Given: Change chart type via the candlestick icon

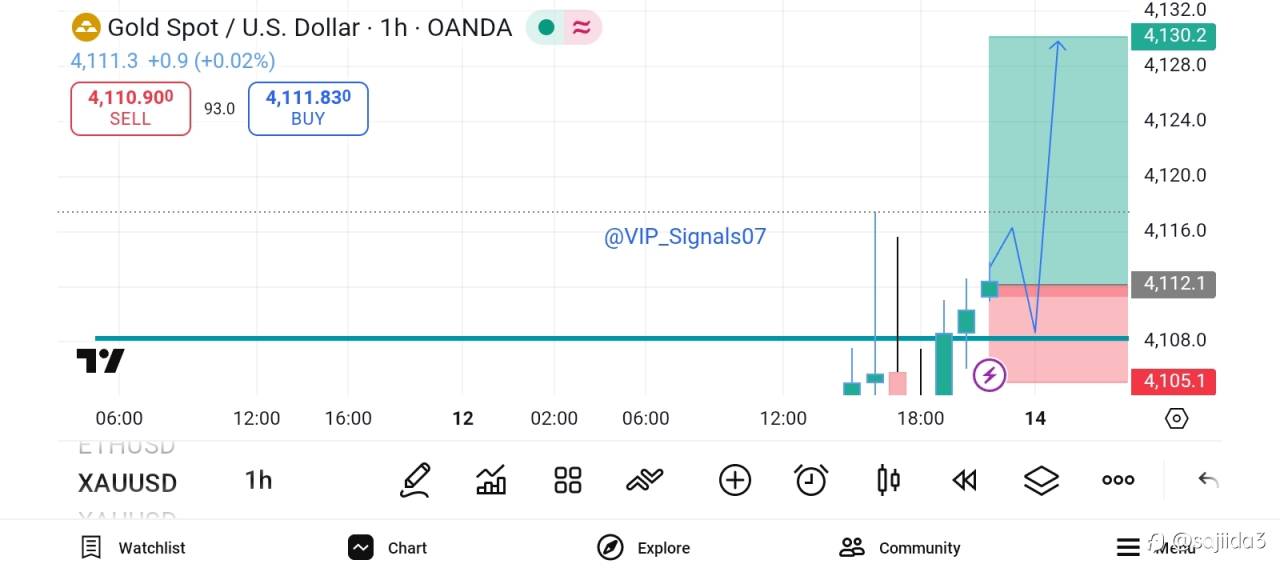Looking at the screenshot, I should point(887,481).
